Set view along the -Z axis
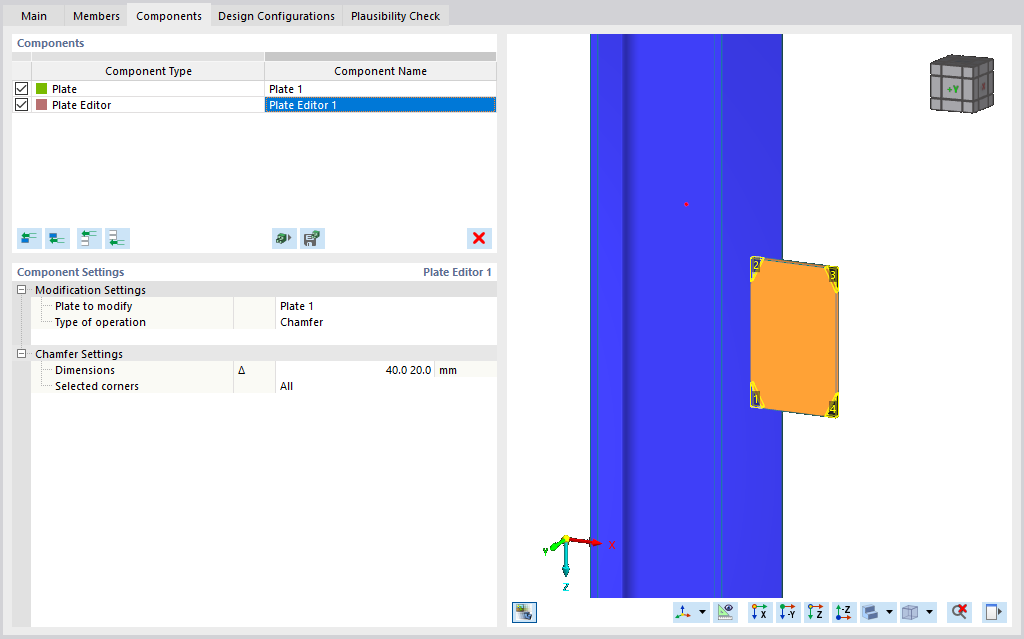This screenshot has height=639, width=1024. pos(843,611)
